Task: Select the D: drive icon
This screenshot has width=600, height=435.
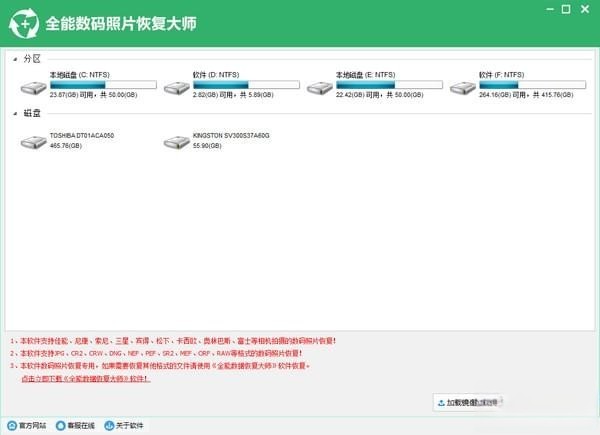Action: tap(176, 88)
